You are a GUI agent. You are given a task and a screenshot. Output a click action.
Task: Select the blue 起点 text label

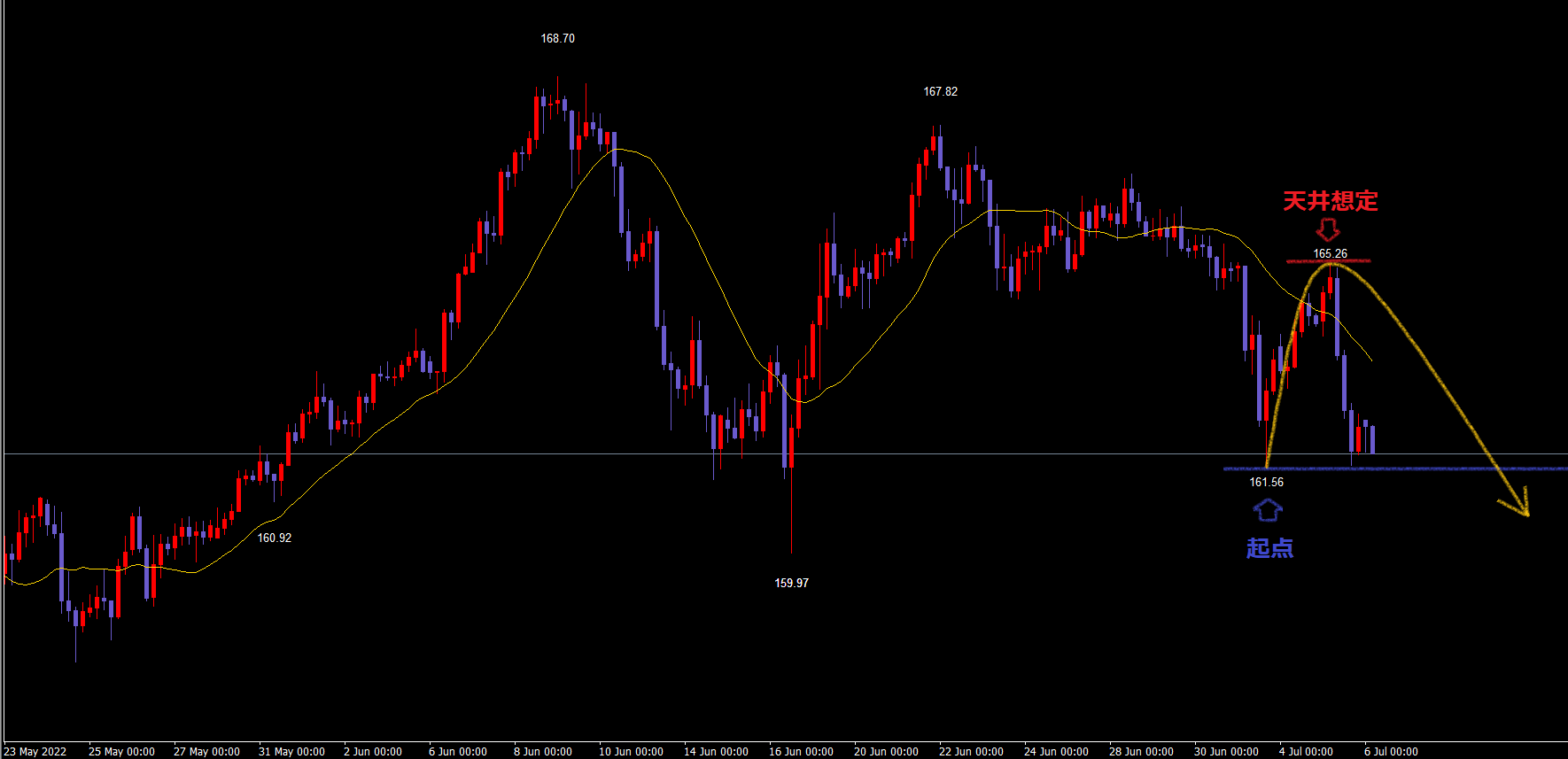point(1269,548)
